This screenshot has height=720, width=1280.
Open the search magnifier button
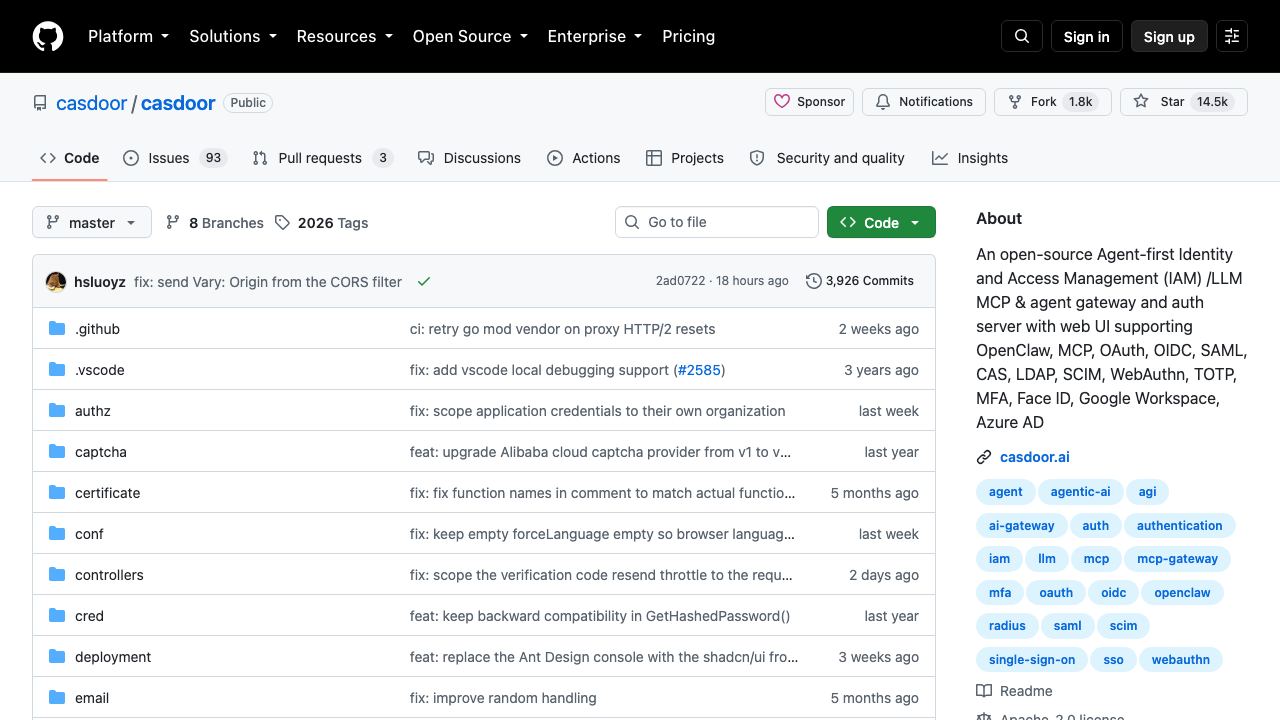click(1022, 36)
